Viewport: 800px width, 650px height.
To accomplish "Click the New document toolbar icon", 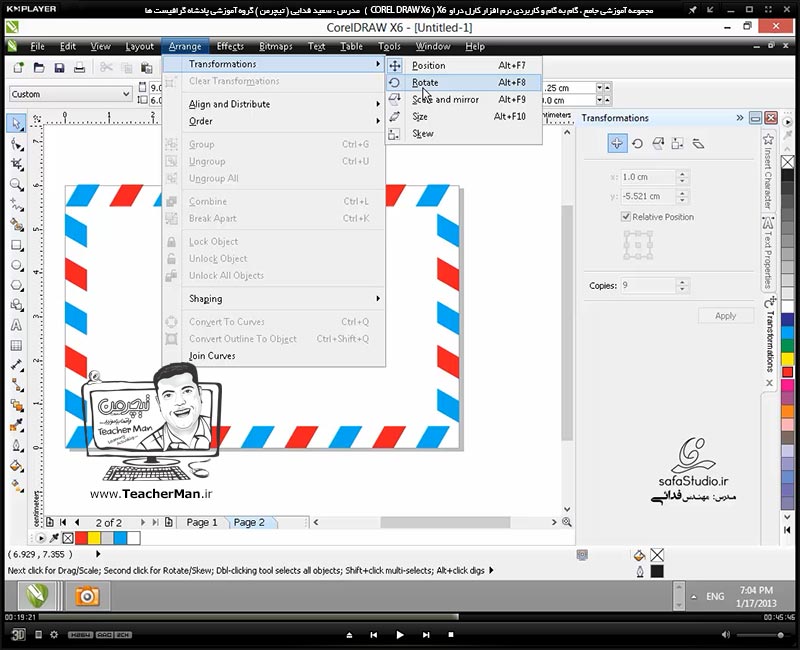I will [x=19, y=67].
